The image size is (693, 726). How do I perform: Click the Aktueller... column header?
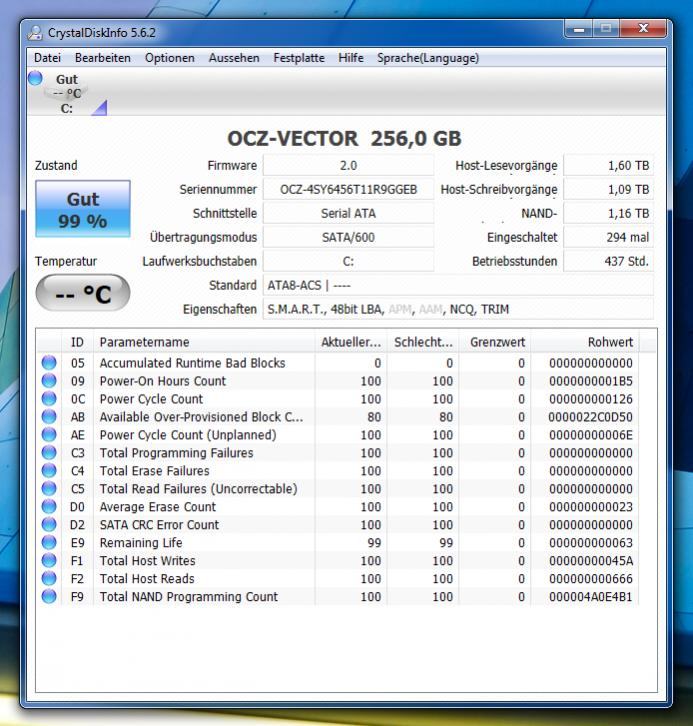point(351,342)
